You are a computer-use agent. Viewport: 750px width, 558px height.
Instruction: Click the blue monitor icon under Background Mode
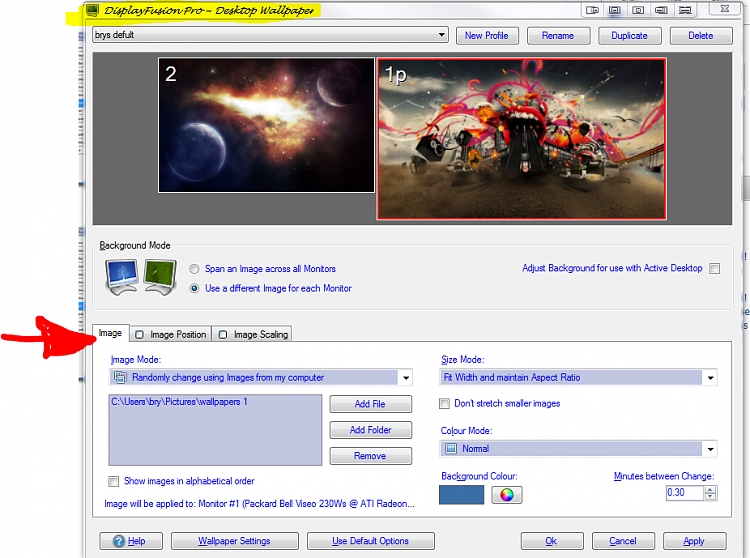[x=122, y=277]
